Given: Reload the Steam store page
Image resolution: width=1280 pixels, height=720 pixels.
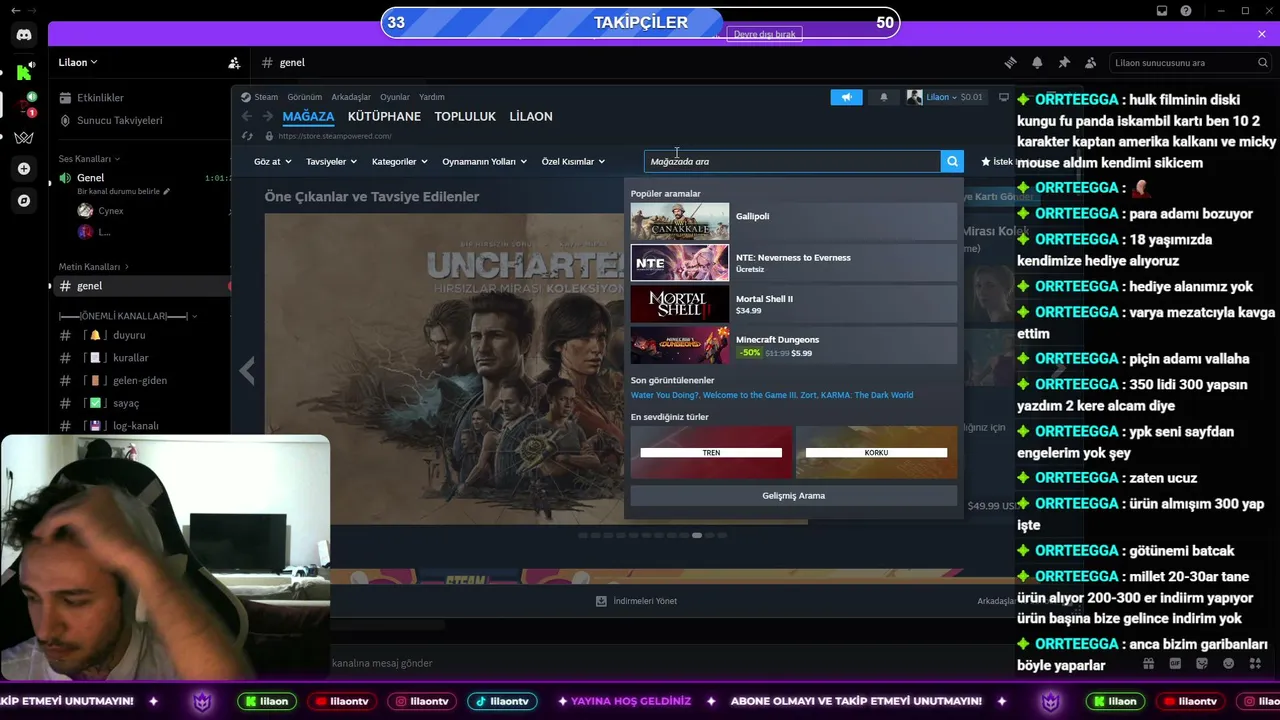Looking at the screenshot, I should tap(247, 136).
